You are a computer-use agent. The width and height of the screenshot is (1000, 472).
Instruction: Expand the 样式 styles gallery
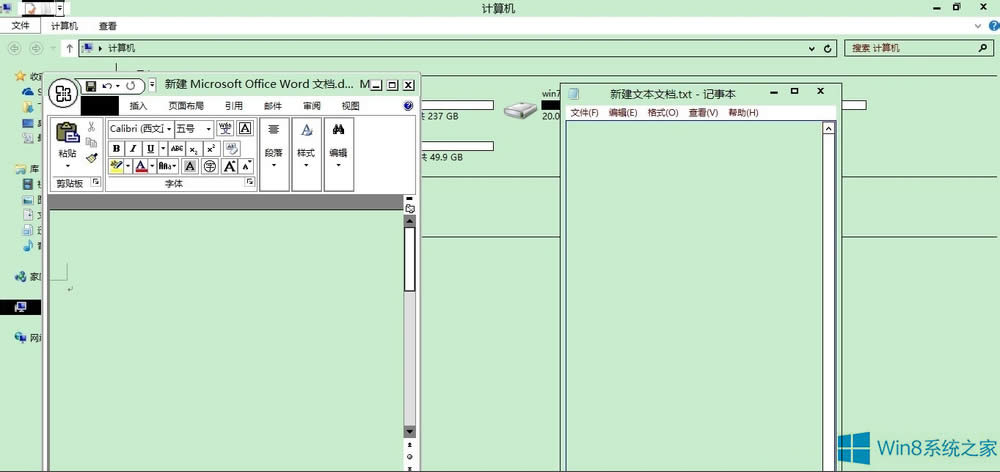[306, 165]
